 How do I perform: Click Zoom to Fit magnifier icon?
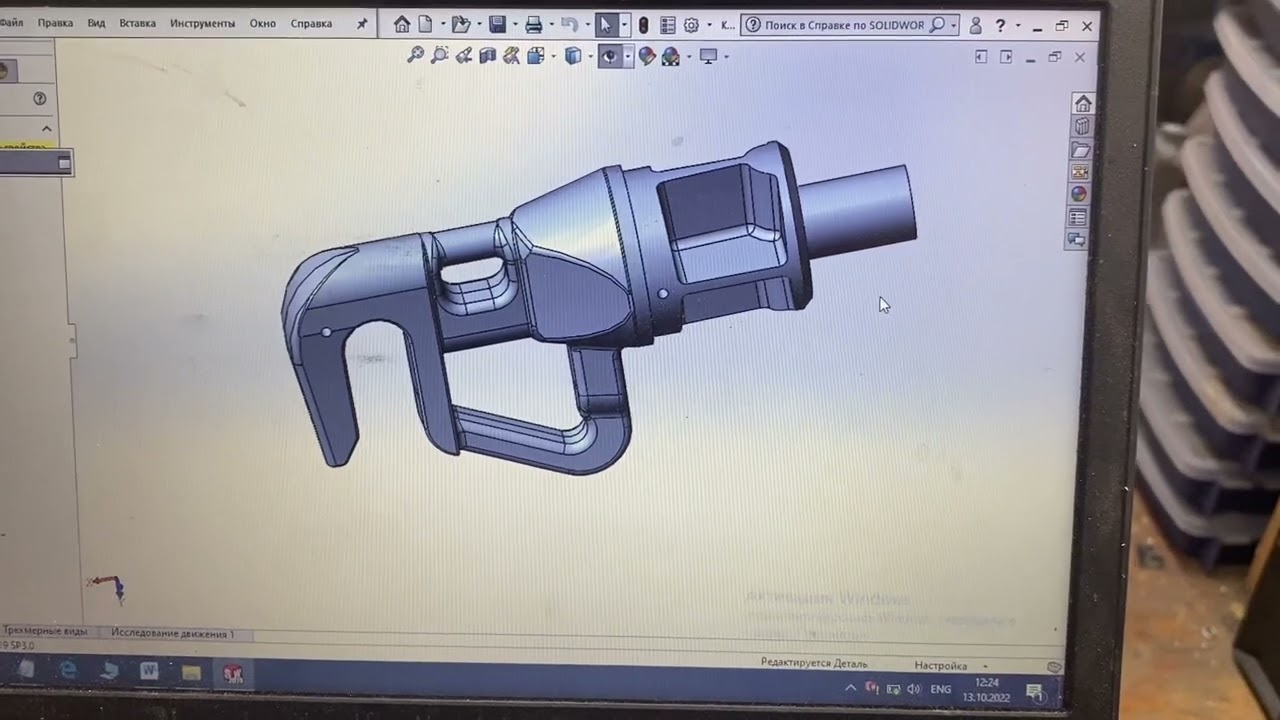coord(416,56)
